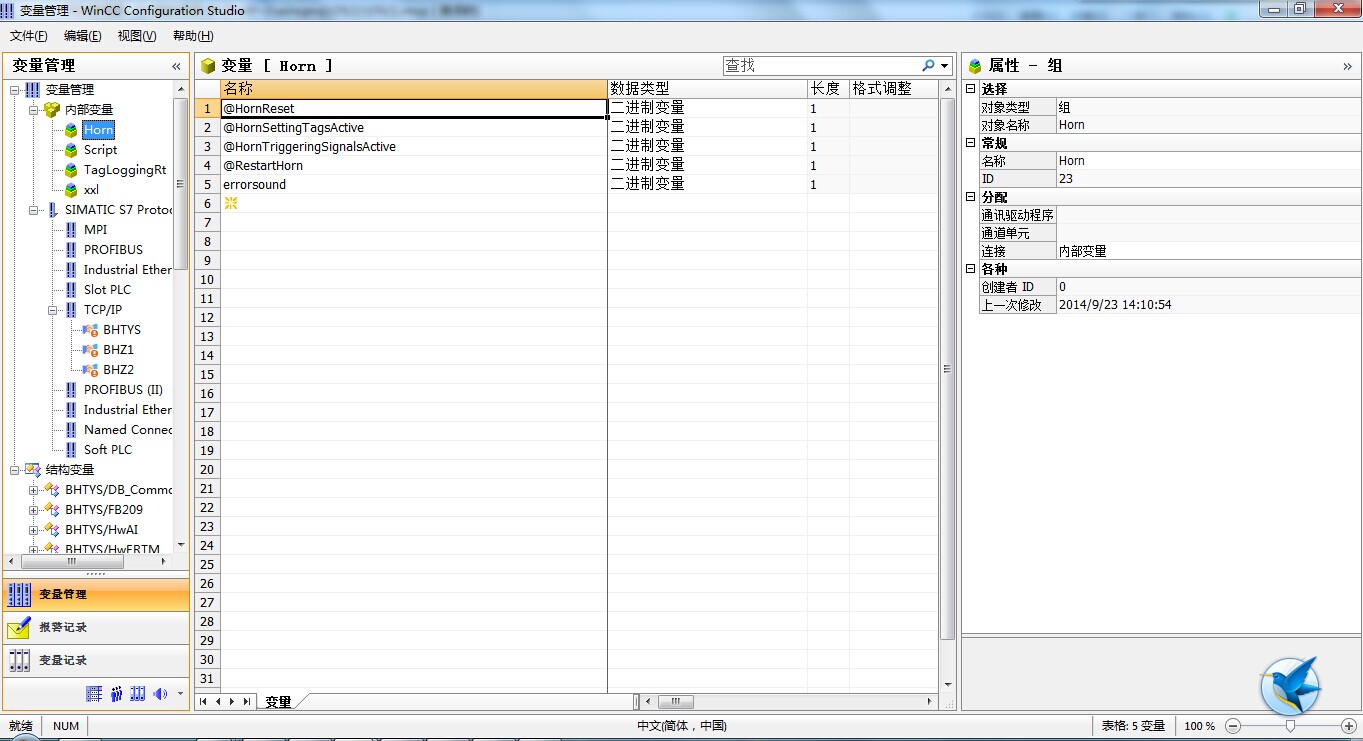The width and height of the screenshot is (1363, 741).
Task: Click the Slot PLC channel icon
Action: coord(71,290)
